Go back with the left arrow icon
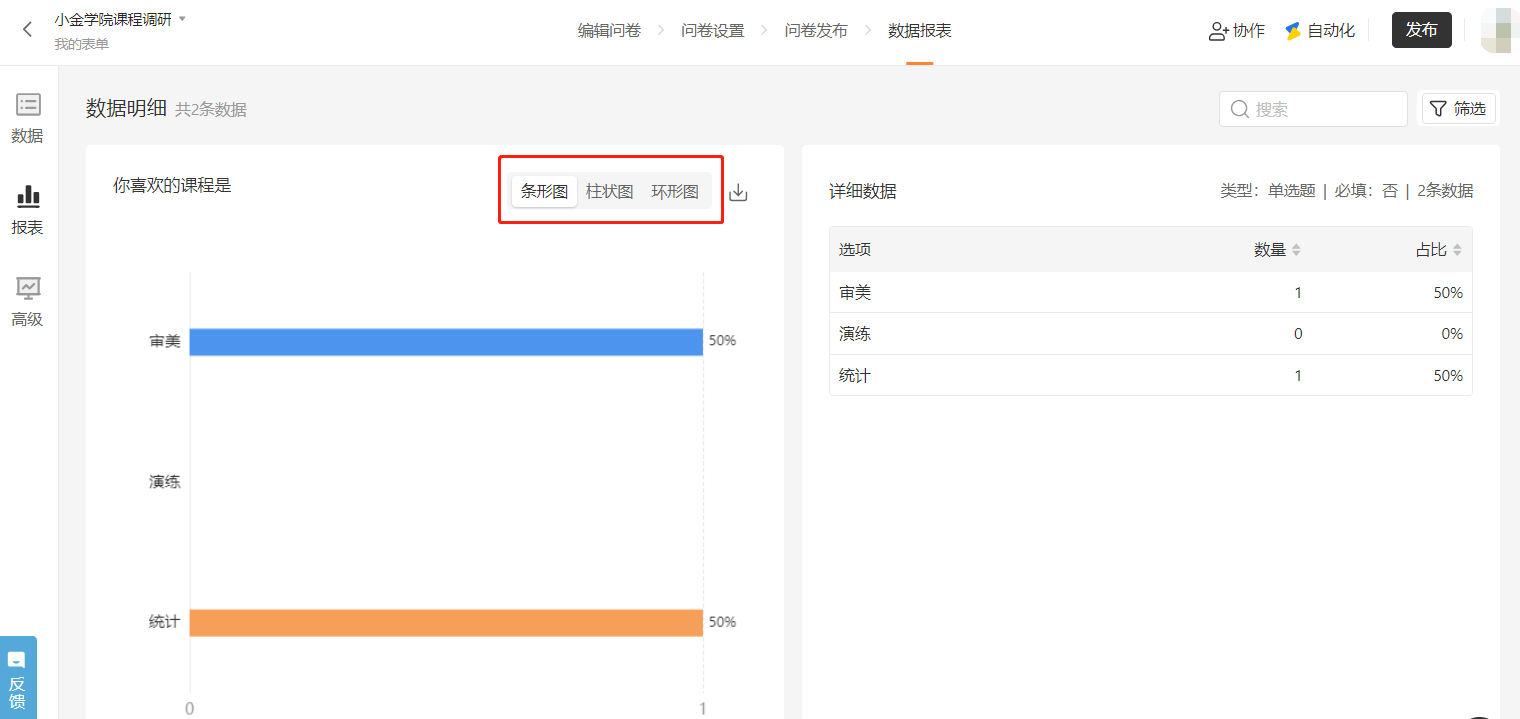The height and width of the screenshot is (719, 1520). (x=27, y=30)
